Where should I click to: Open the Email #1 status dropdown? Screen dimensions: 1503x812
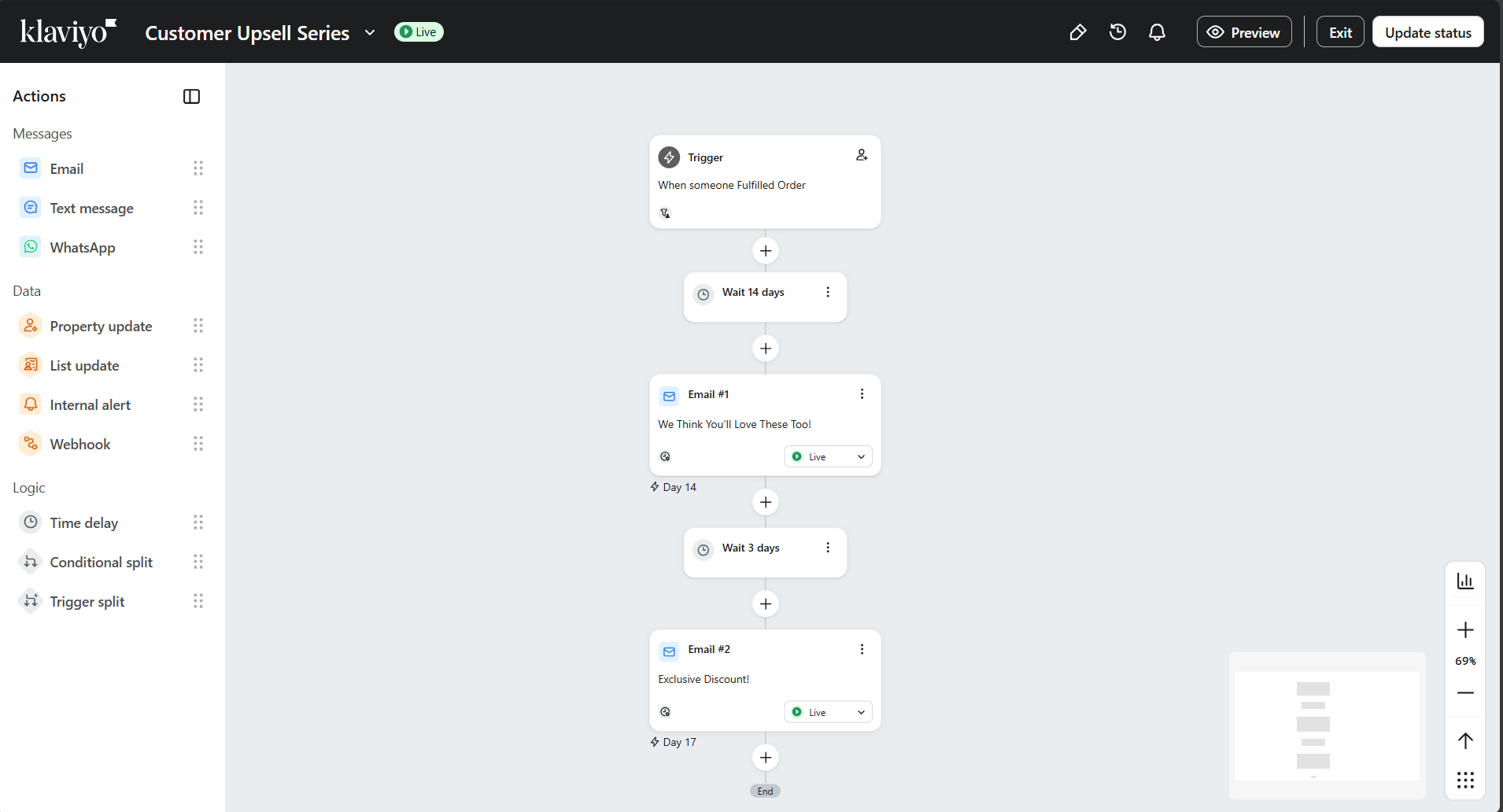[827, 456]
